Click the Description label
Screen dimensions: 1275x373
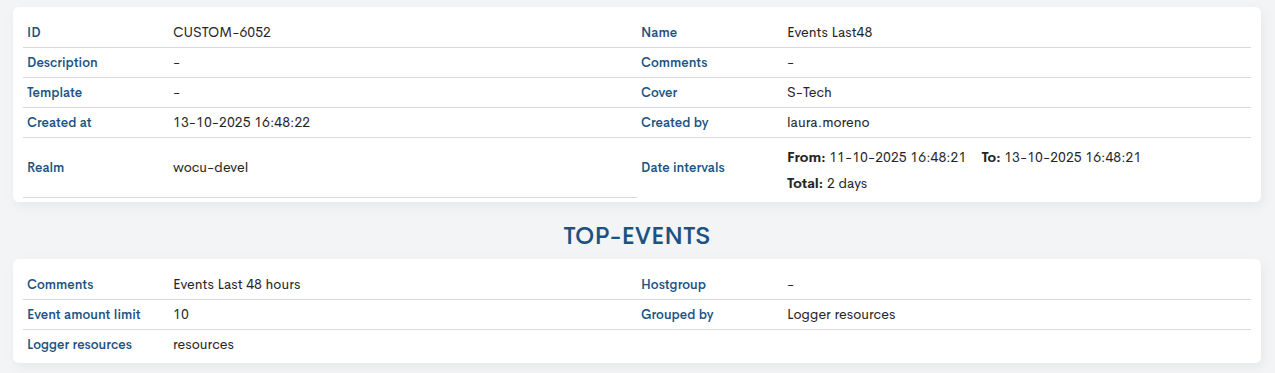(x=62, y=62)
